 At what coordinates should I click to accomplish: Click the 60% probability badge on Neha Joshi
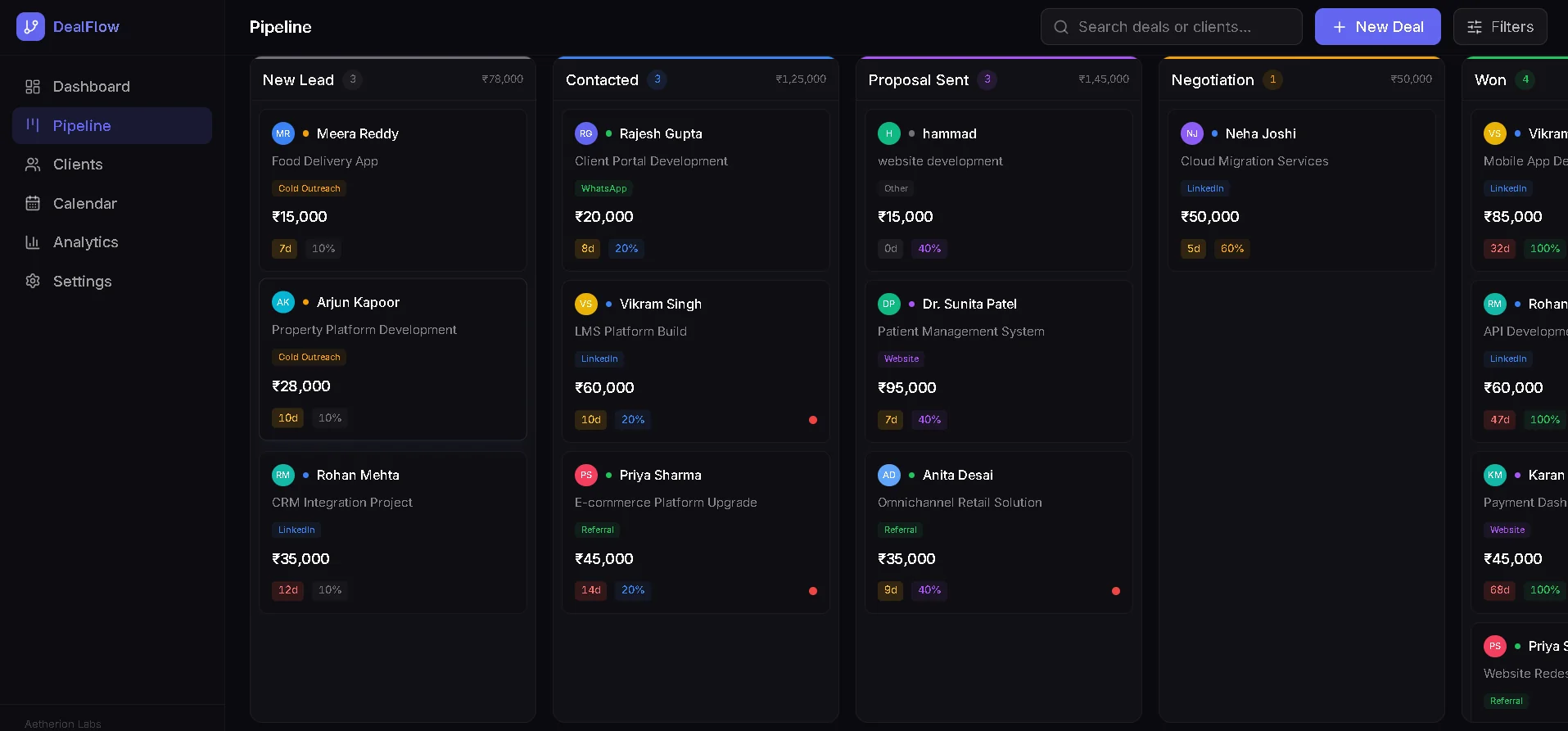point(1232,249)
